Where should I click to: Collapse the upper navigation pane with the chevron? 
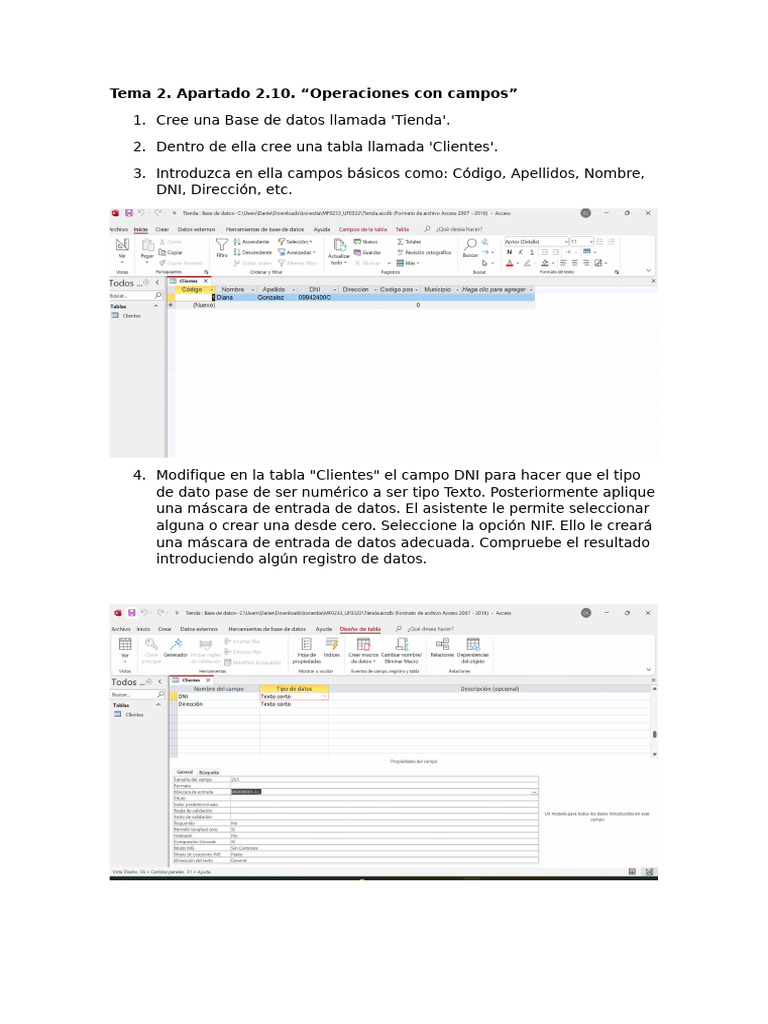tap(157, 283)
